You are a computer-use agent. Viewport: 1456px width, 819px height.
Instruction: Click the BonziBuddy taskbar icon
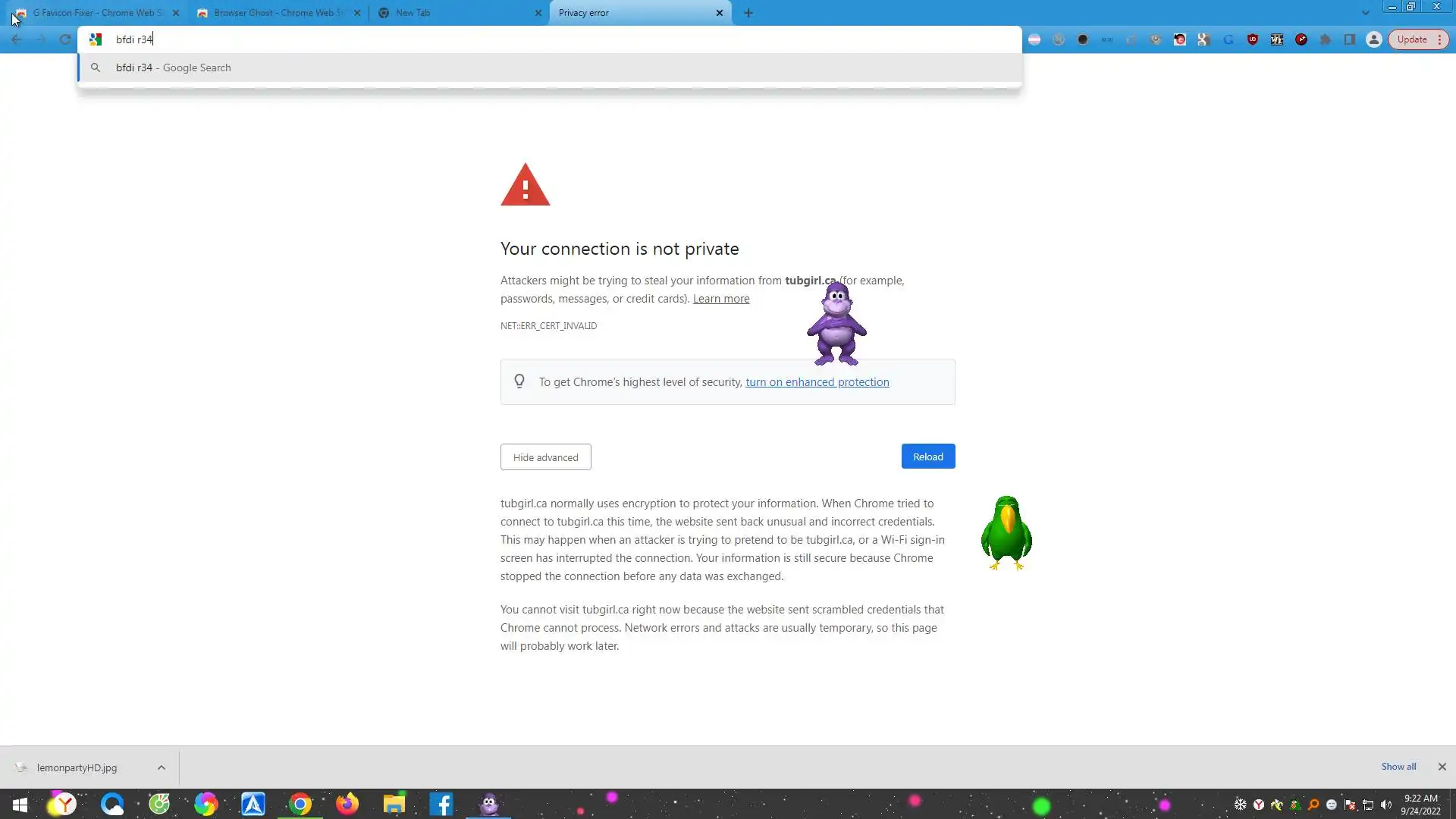click(488, 804)
